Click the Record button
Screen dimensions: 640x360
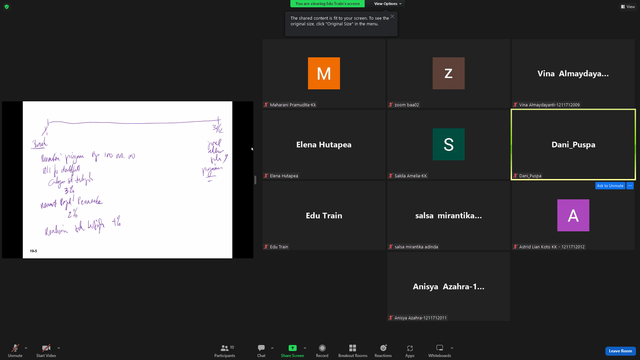pyautogui.click(x=322, y=350)
